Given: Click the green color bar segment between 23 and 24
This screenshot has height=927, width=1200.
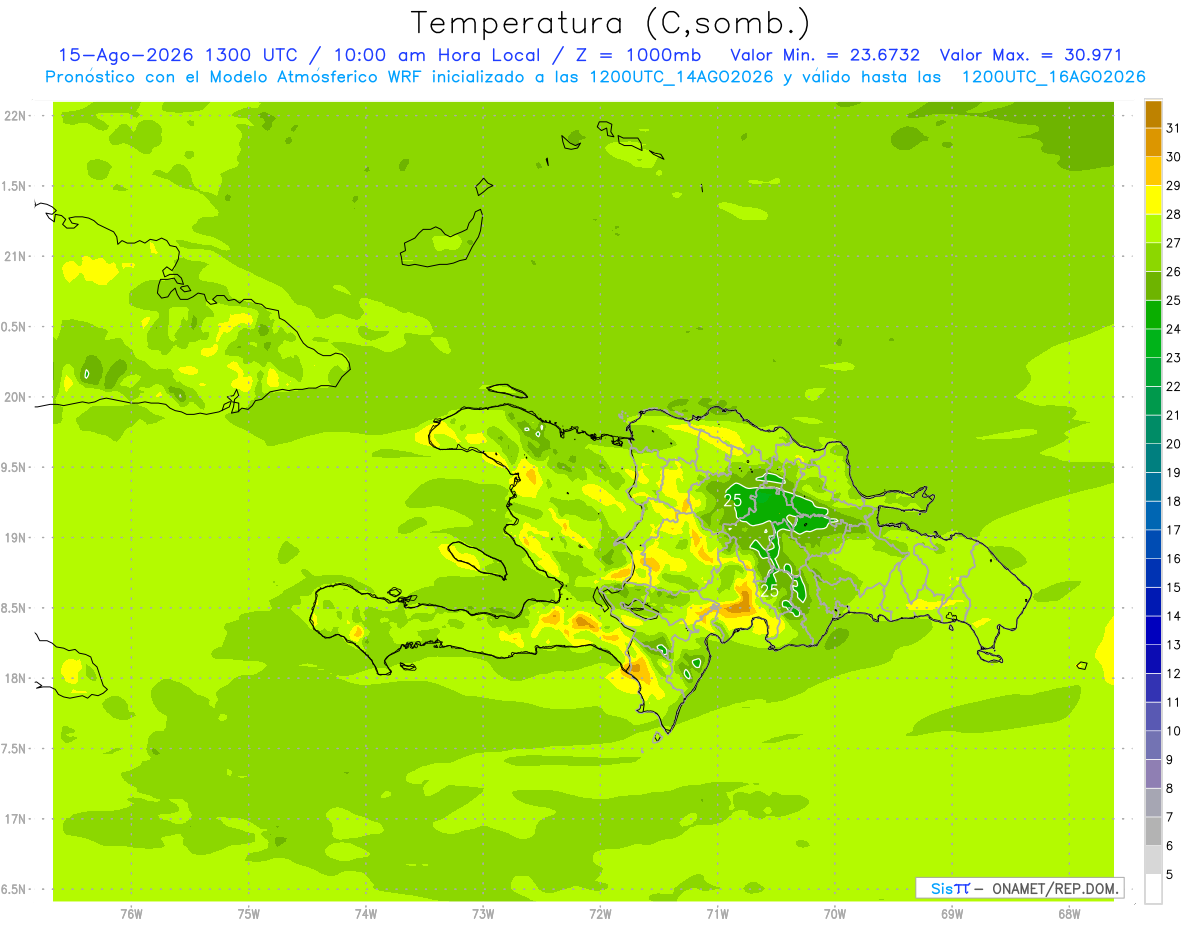Looking at the screenshot, I should [x=1153, y=343].
